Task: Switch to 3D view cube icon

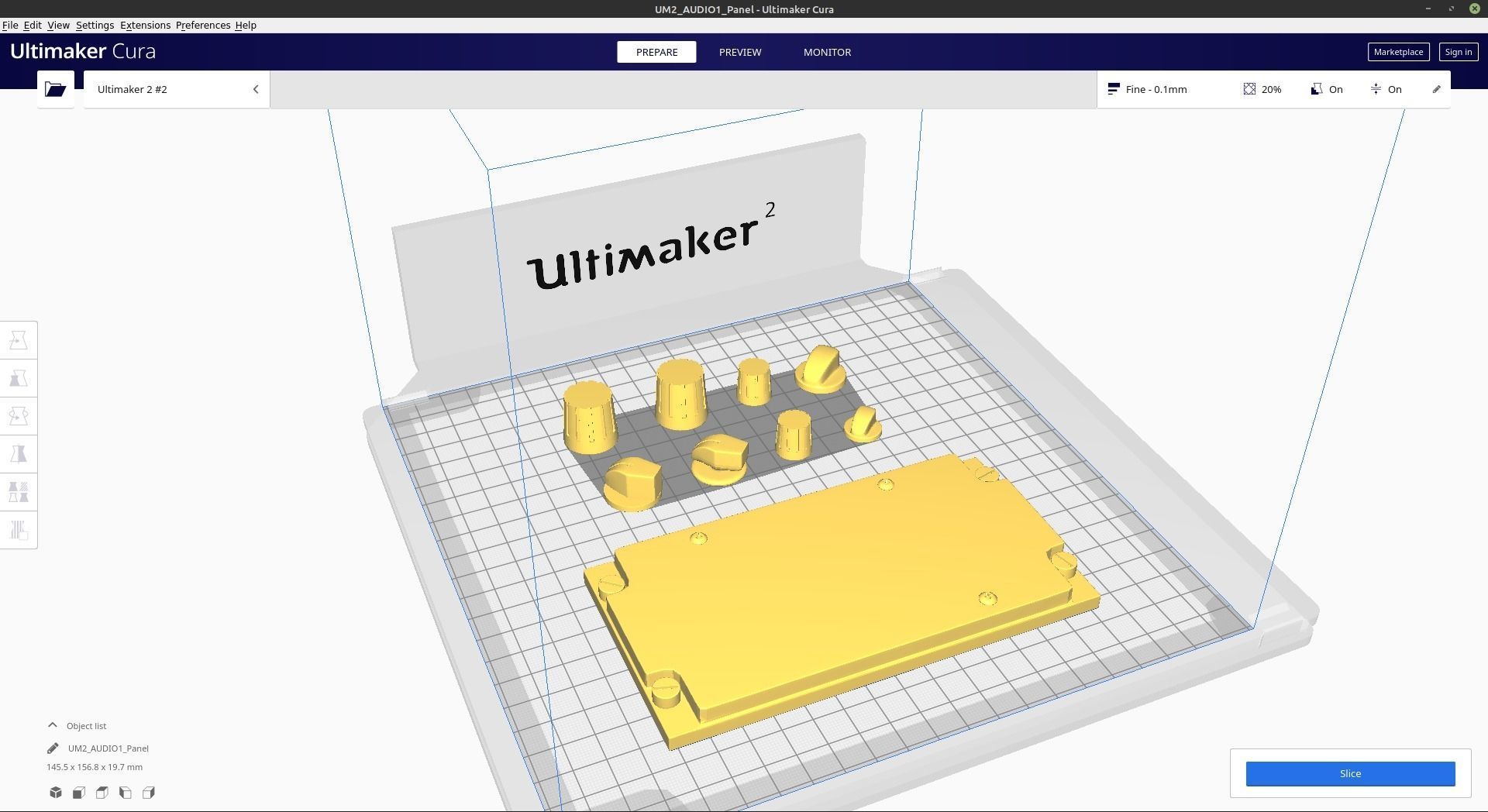Action: [x=56, y=793]
